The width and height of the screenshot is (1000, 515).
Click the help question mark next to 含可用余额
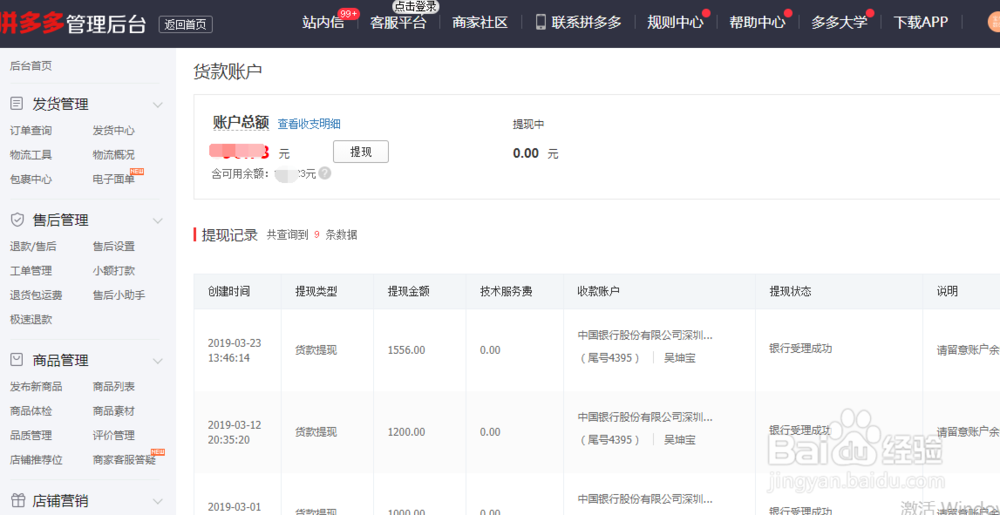tap(325, 173)
